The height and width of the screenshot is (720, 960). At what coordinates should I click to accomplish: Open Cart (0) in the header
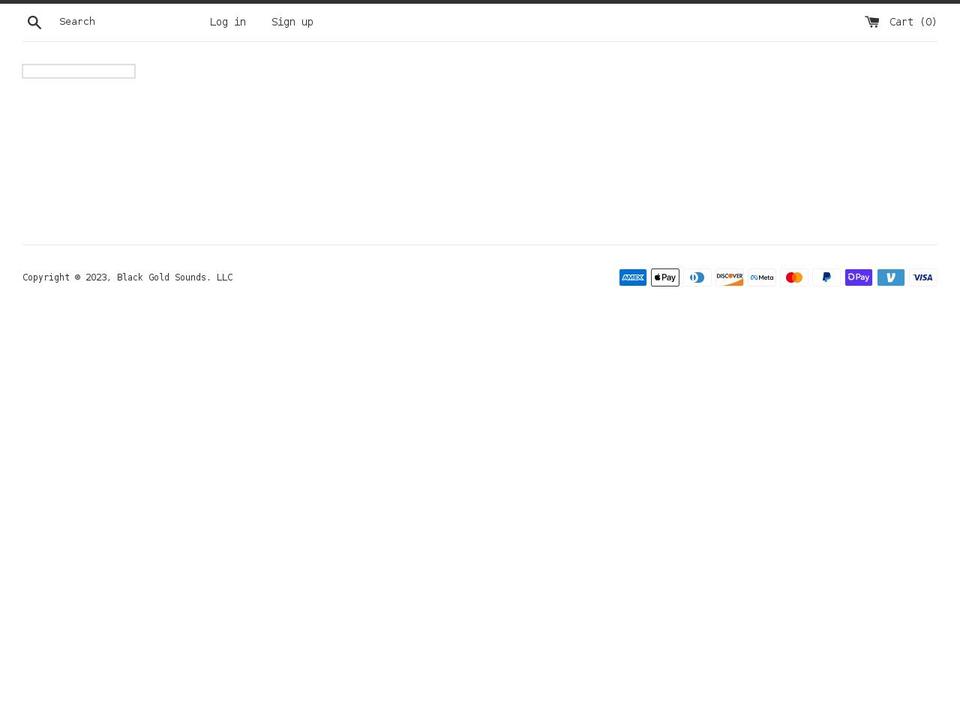[912, 21]
